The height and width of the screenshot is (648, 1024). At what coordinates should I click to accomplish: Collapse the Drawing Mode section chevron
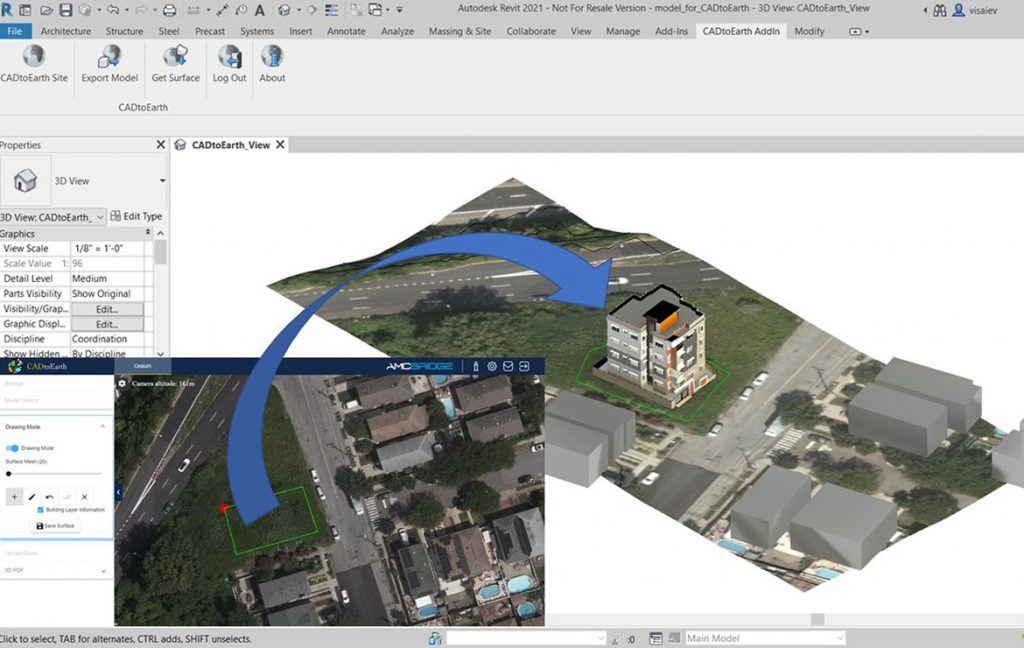click(103, 425)
